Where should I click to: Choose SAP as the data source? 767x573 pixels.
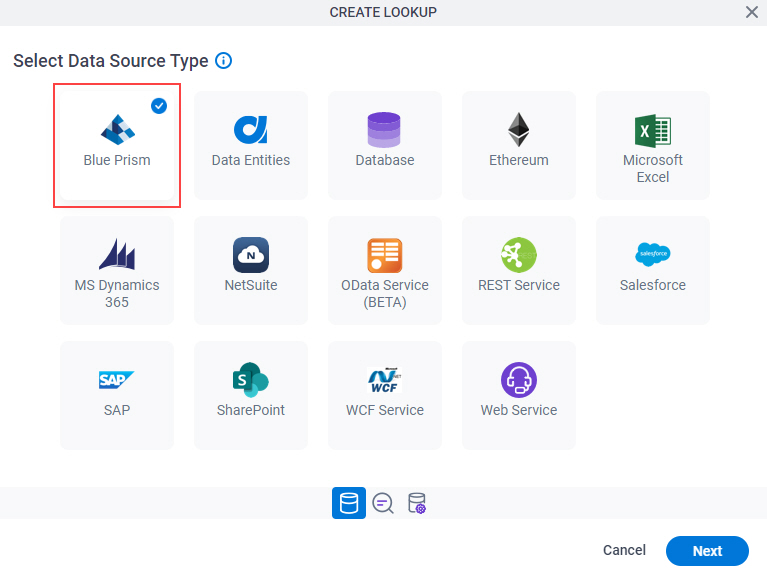tap(117, 395)
